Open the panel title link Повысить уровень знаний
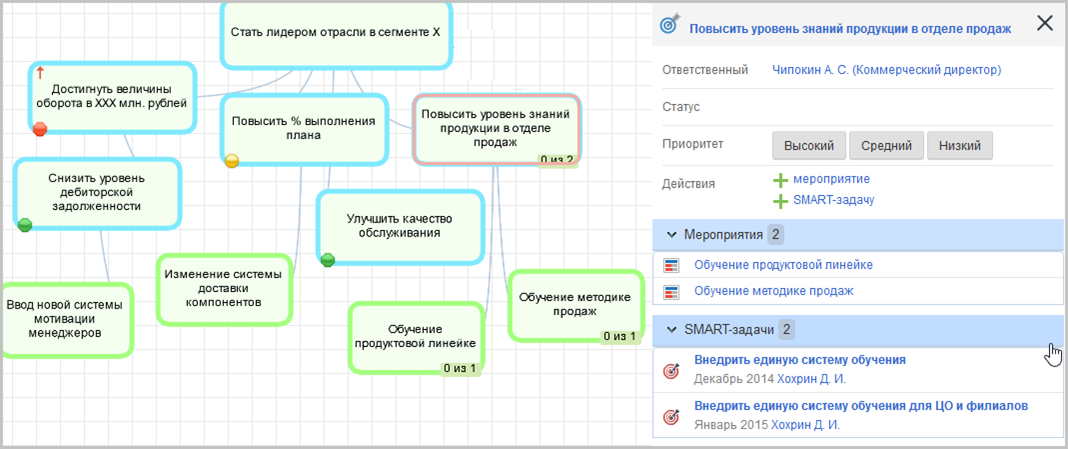The image size is (1068, 449). pos(851,29)
